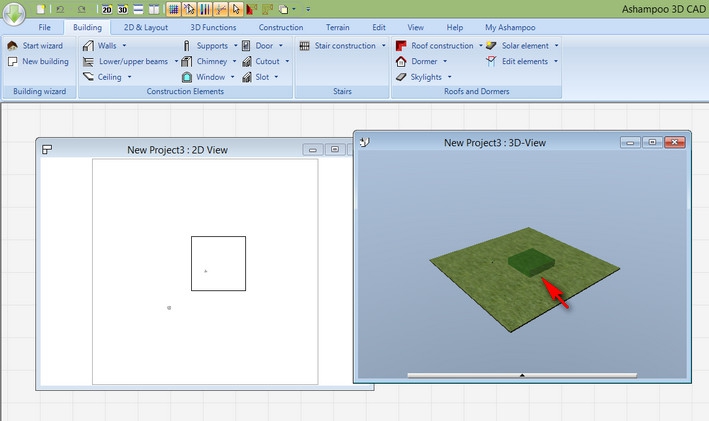Select the Supports tool icon

[187, 46]
